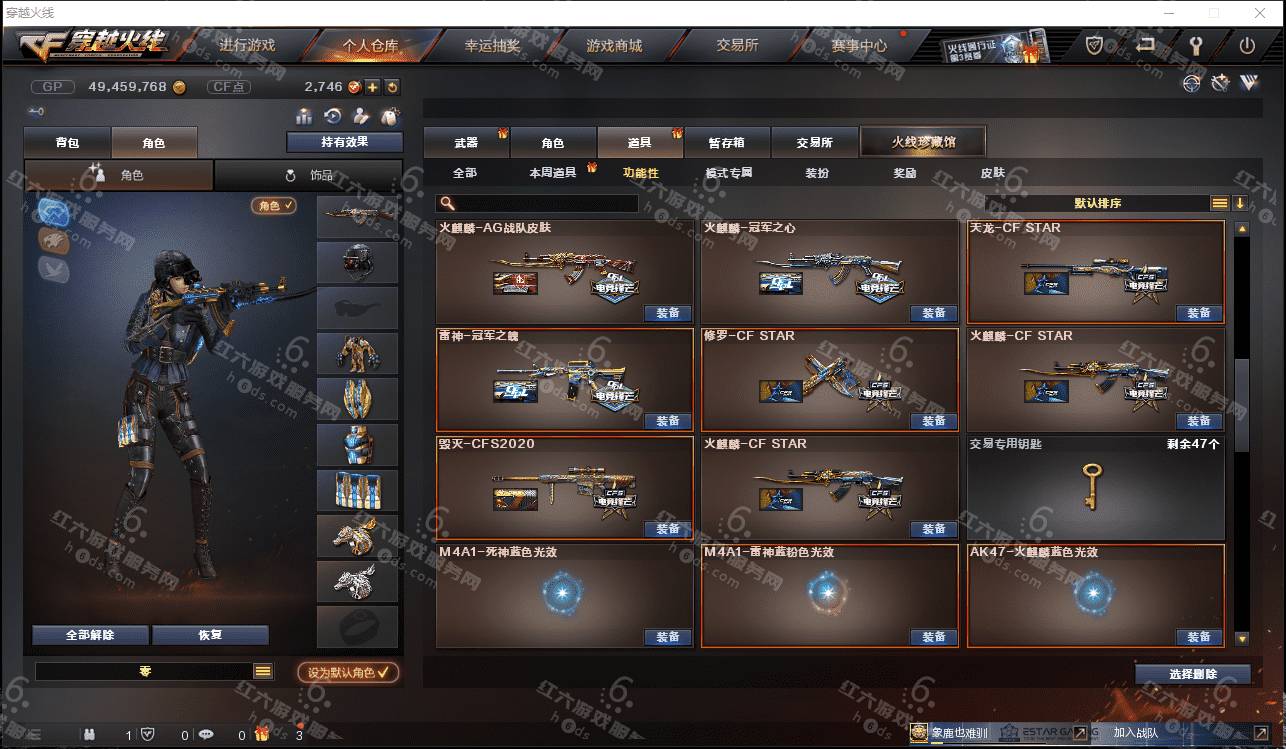Toggle list view icon beside 默认排序

1220,203
